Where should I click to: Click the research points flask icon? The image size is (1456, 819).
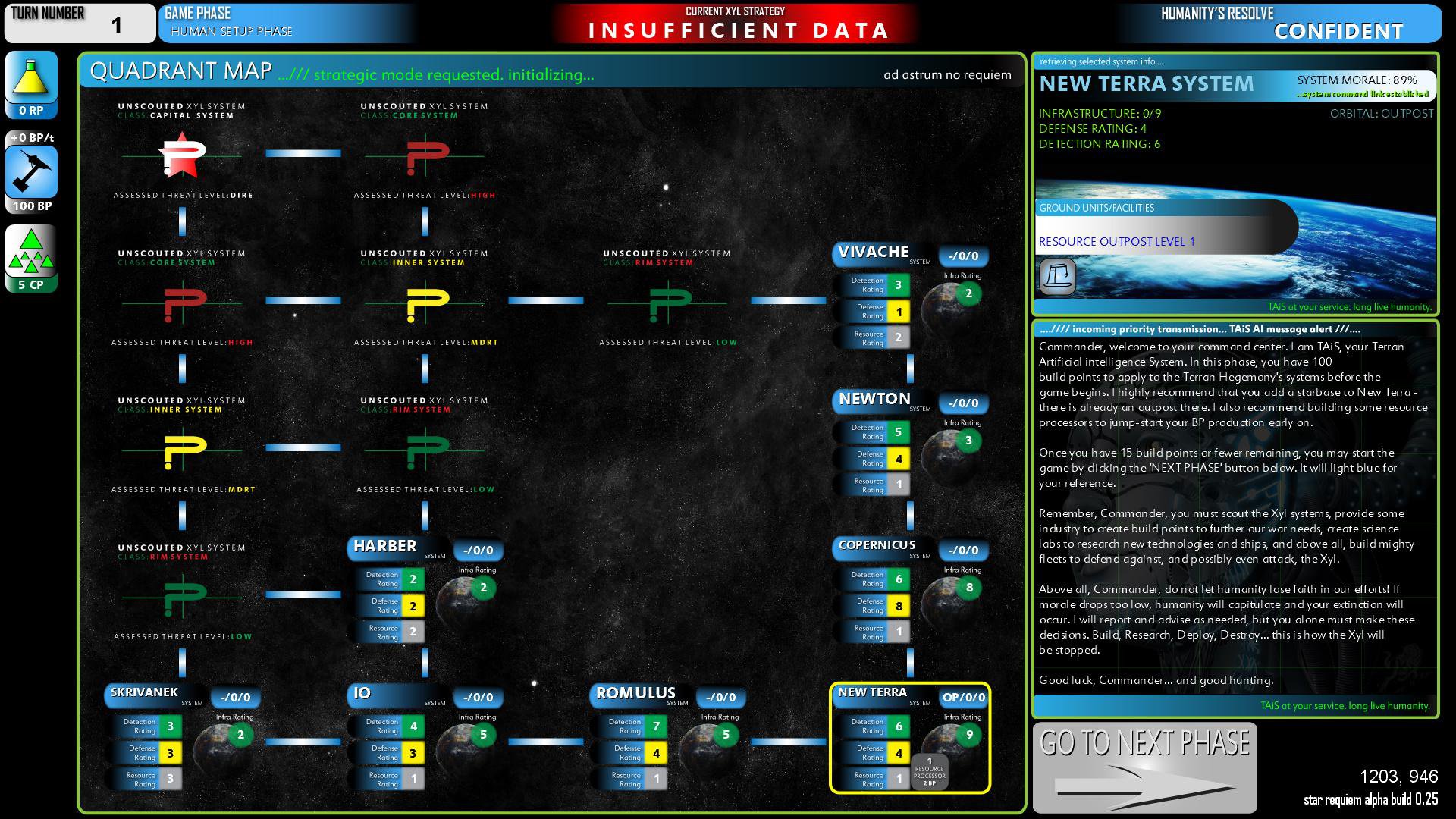pos(31,79)
